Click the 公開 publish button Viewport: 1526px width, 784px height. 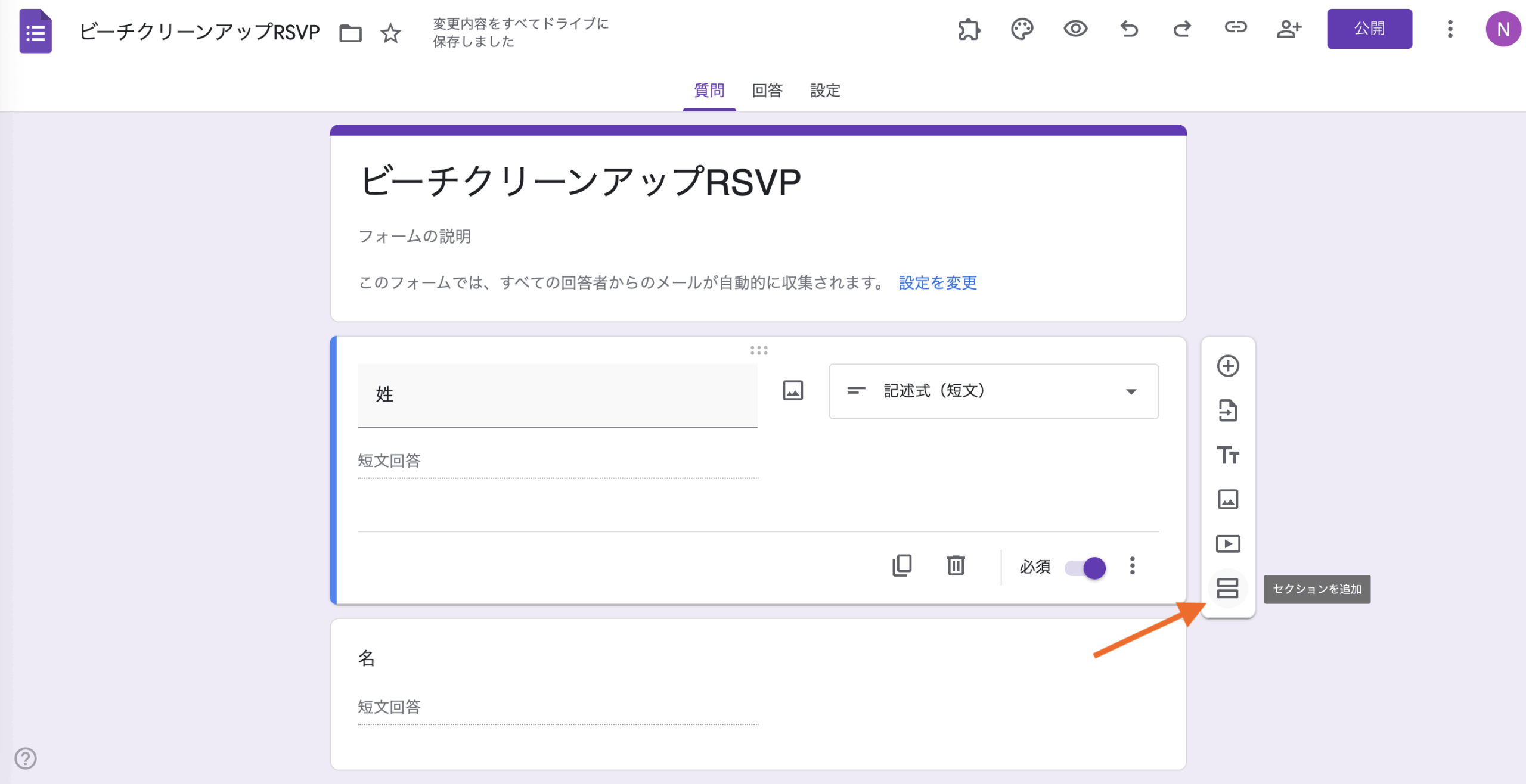tap(1369, 29)
